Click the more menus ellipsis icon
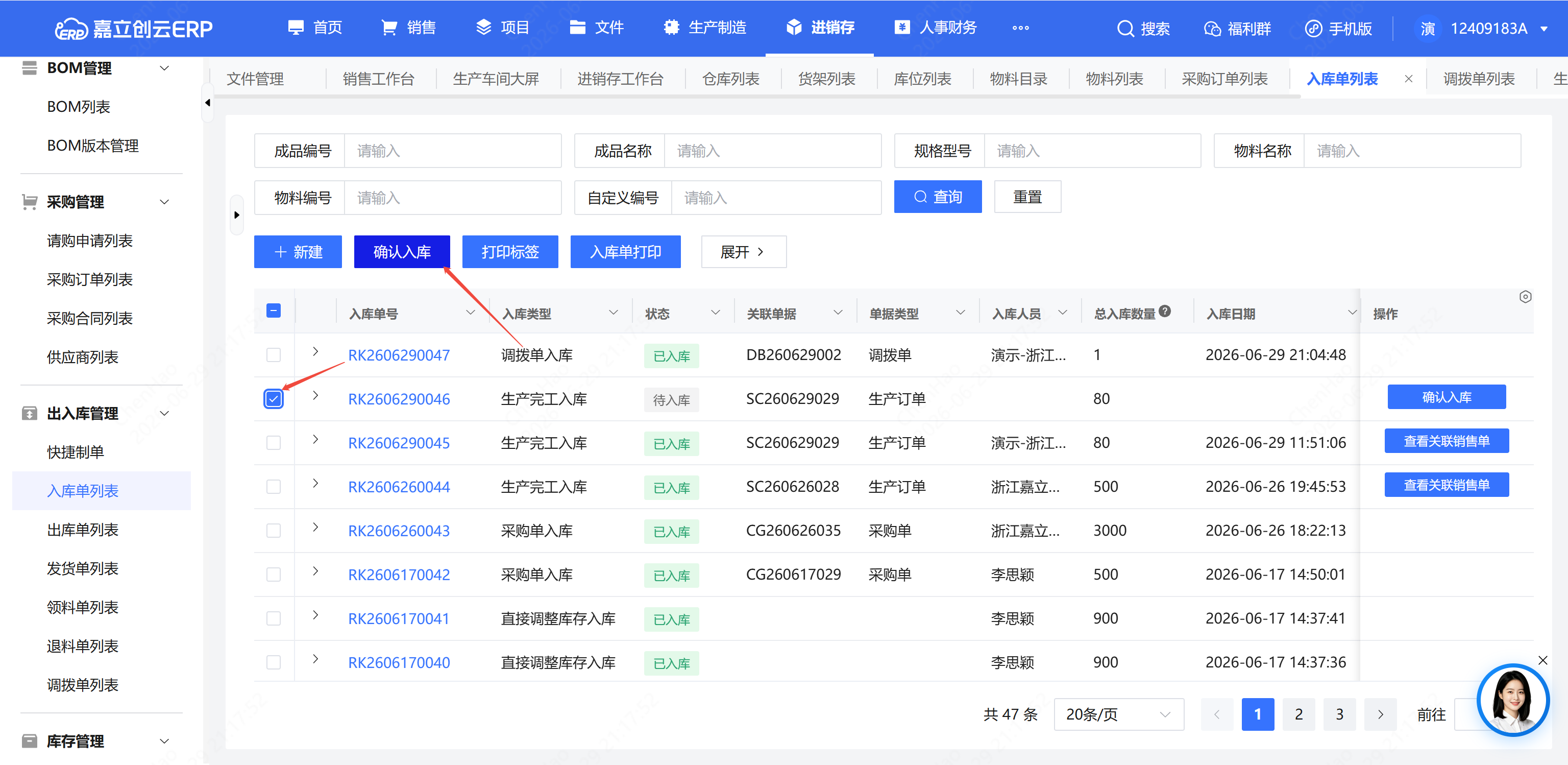 coord(1021,28)
